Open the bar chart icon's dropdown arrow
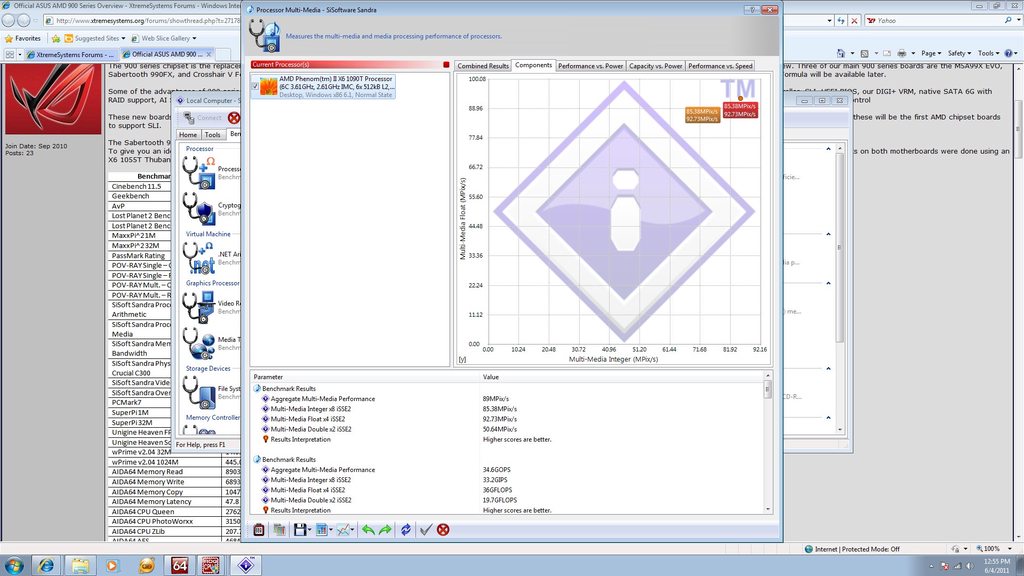This screenshot has width=1024, height=576. (330, 530)
